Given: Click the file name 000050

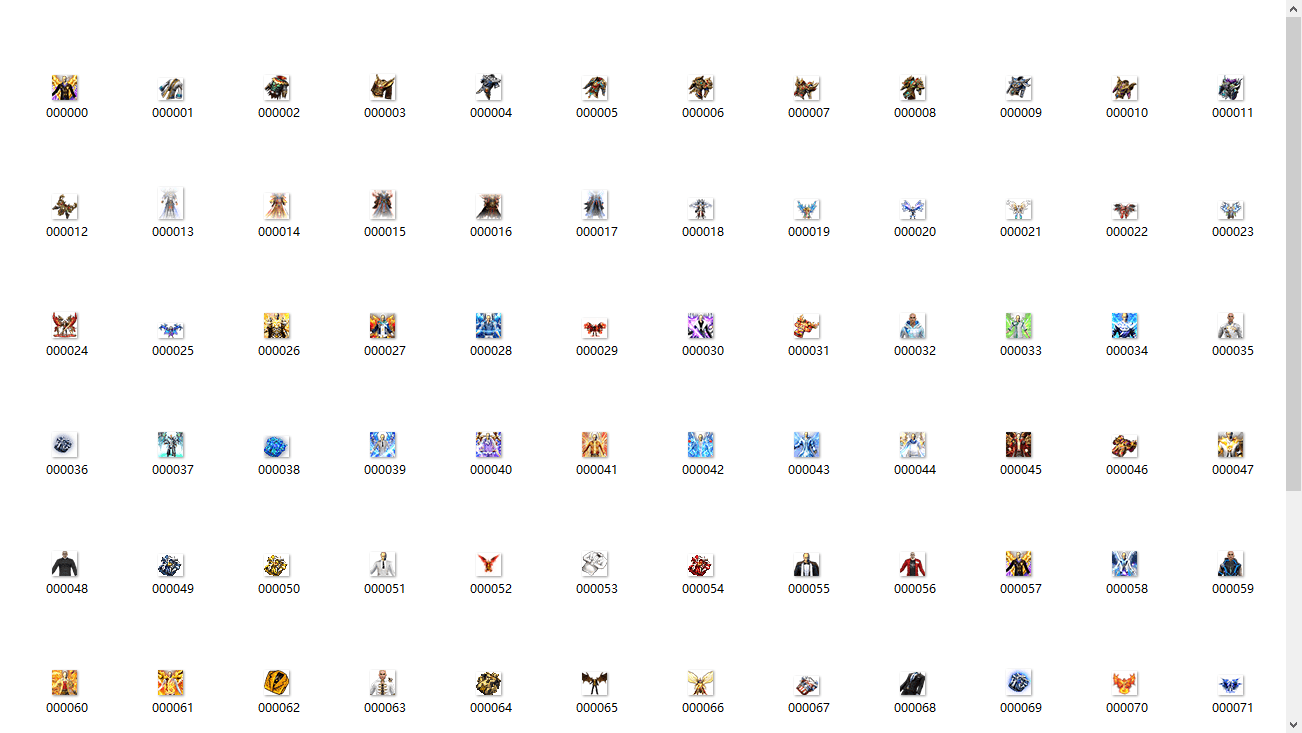Looking at the screenshot, I should pyautogui.click(x=279, y=589).
